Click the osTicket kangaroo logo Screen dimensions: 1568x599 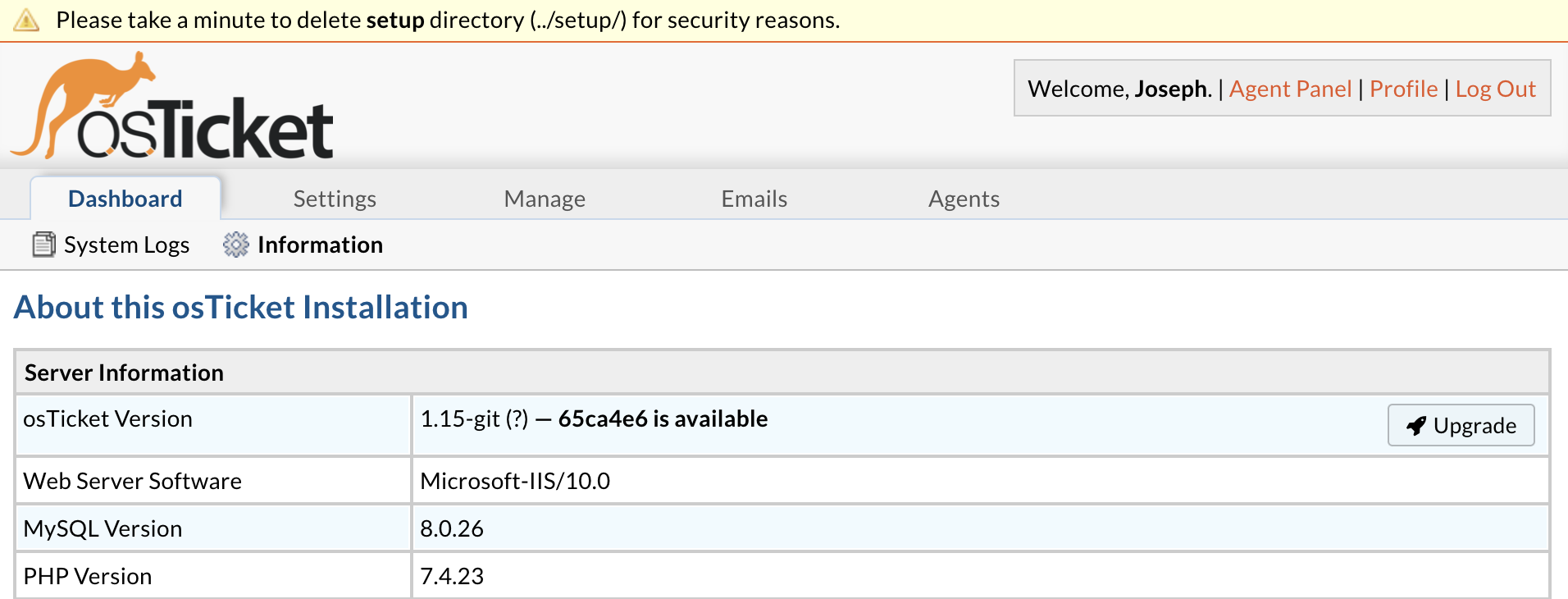pos(172,107)
